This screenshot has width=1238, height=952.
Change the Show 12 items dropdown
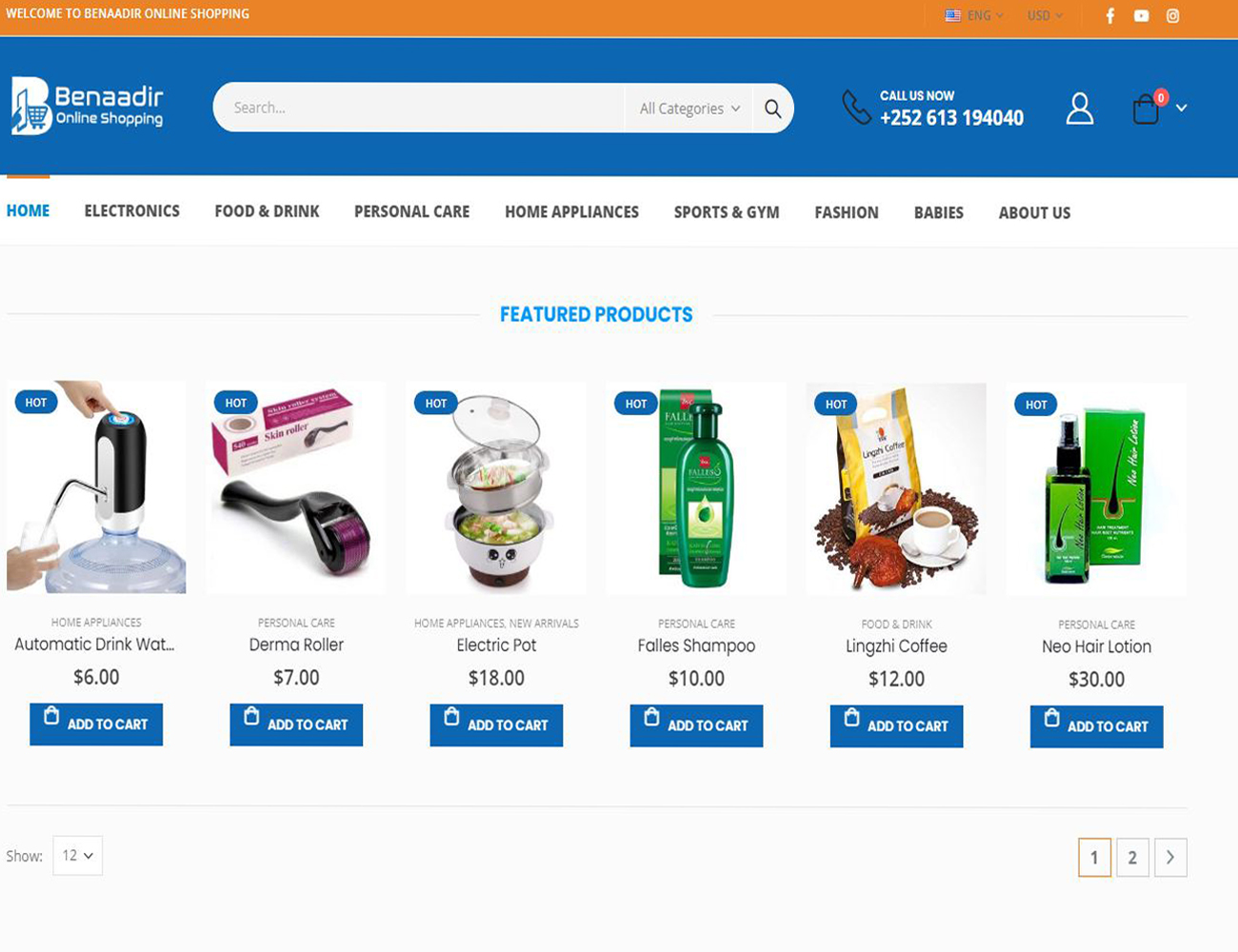coord(78,856)
